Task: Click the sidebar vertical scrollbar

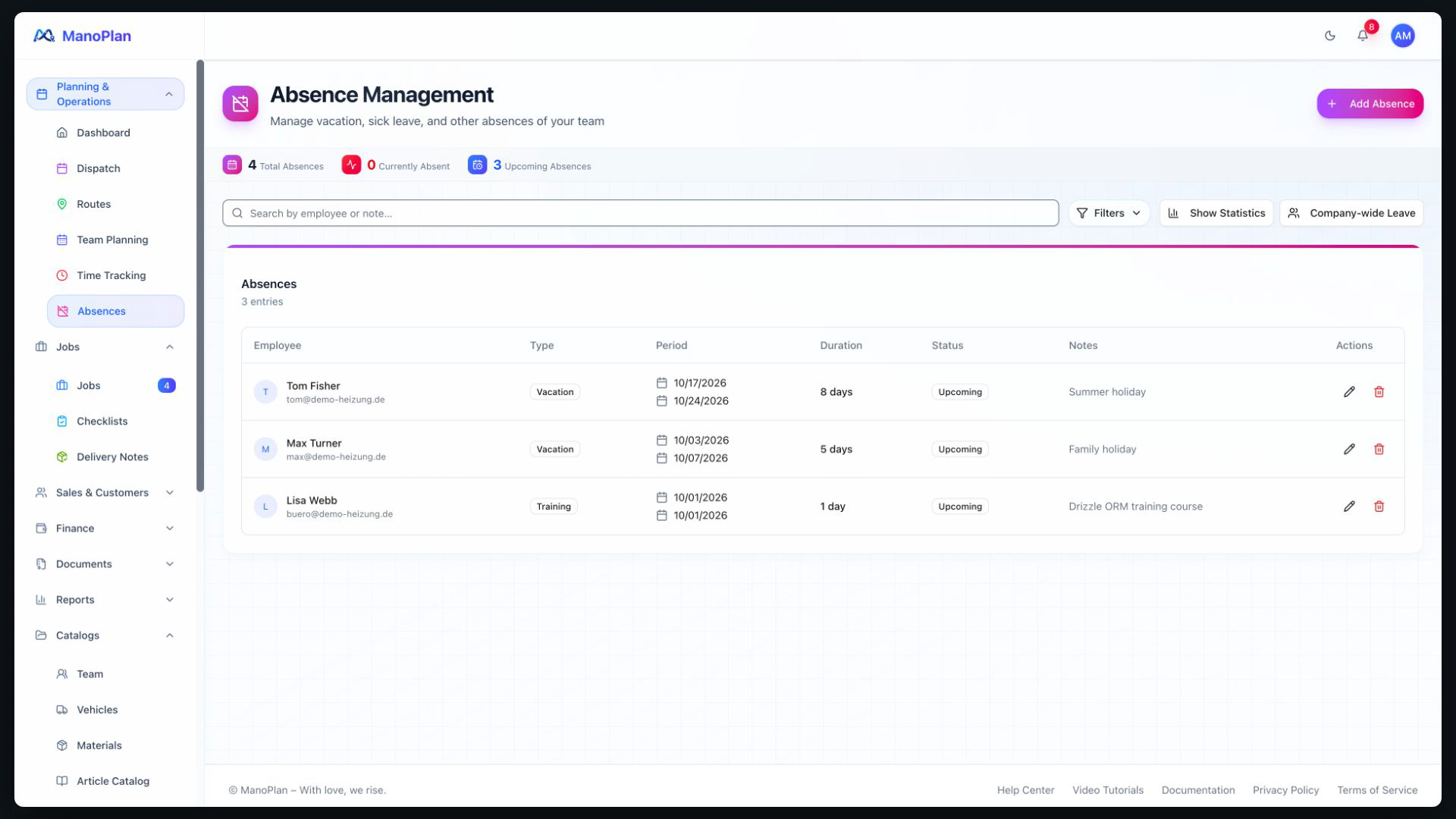Action: tap(200, 276)
